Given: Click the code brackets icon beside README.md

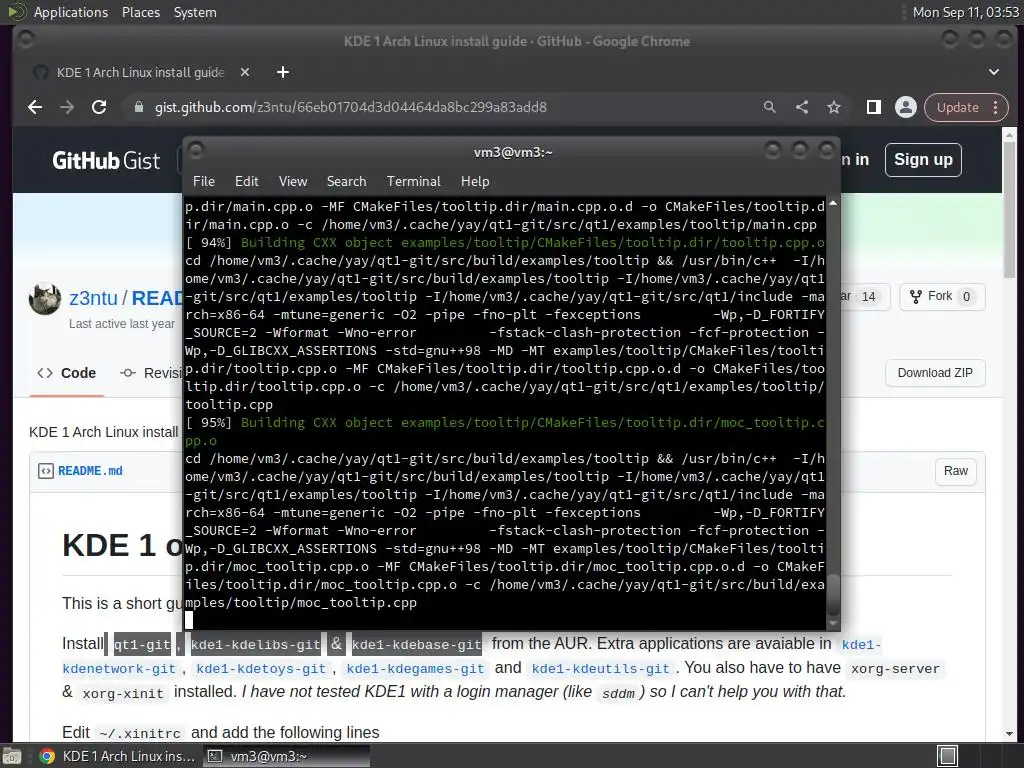Looking at the screenshot, I should click(x=46, y=471).
